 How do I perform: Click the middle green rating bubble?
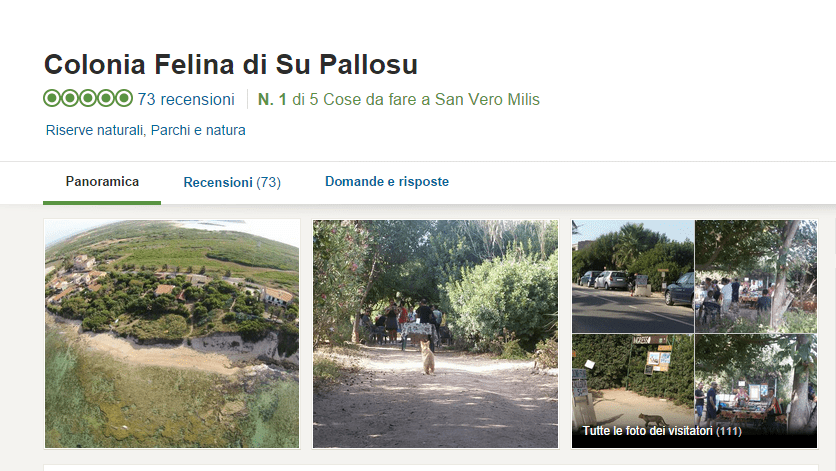(88, 99)
